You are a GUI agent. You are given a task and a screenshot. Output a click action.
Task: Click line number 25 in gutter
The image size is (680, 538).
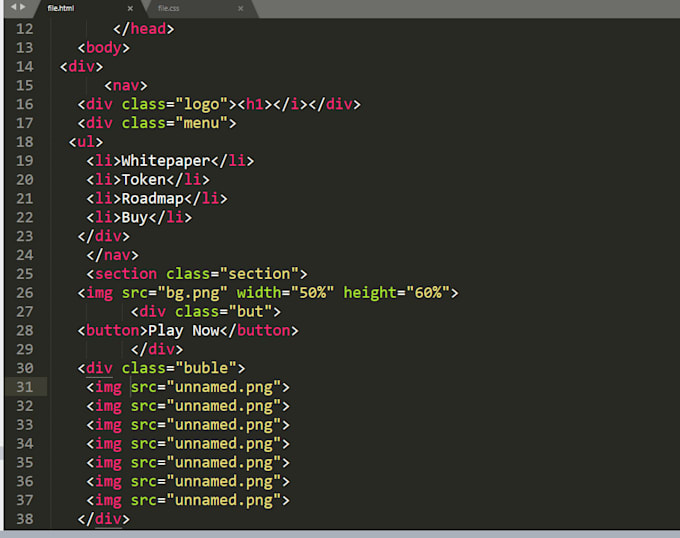click(x=25, y=274)
